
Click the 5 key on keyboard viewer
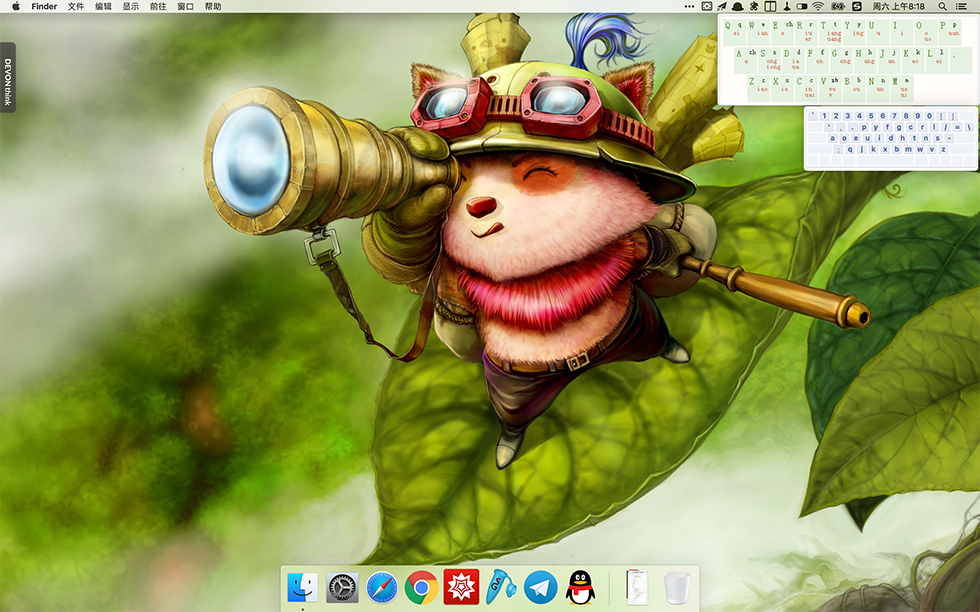click(871, 116)
